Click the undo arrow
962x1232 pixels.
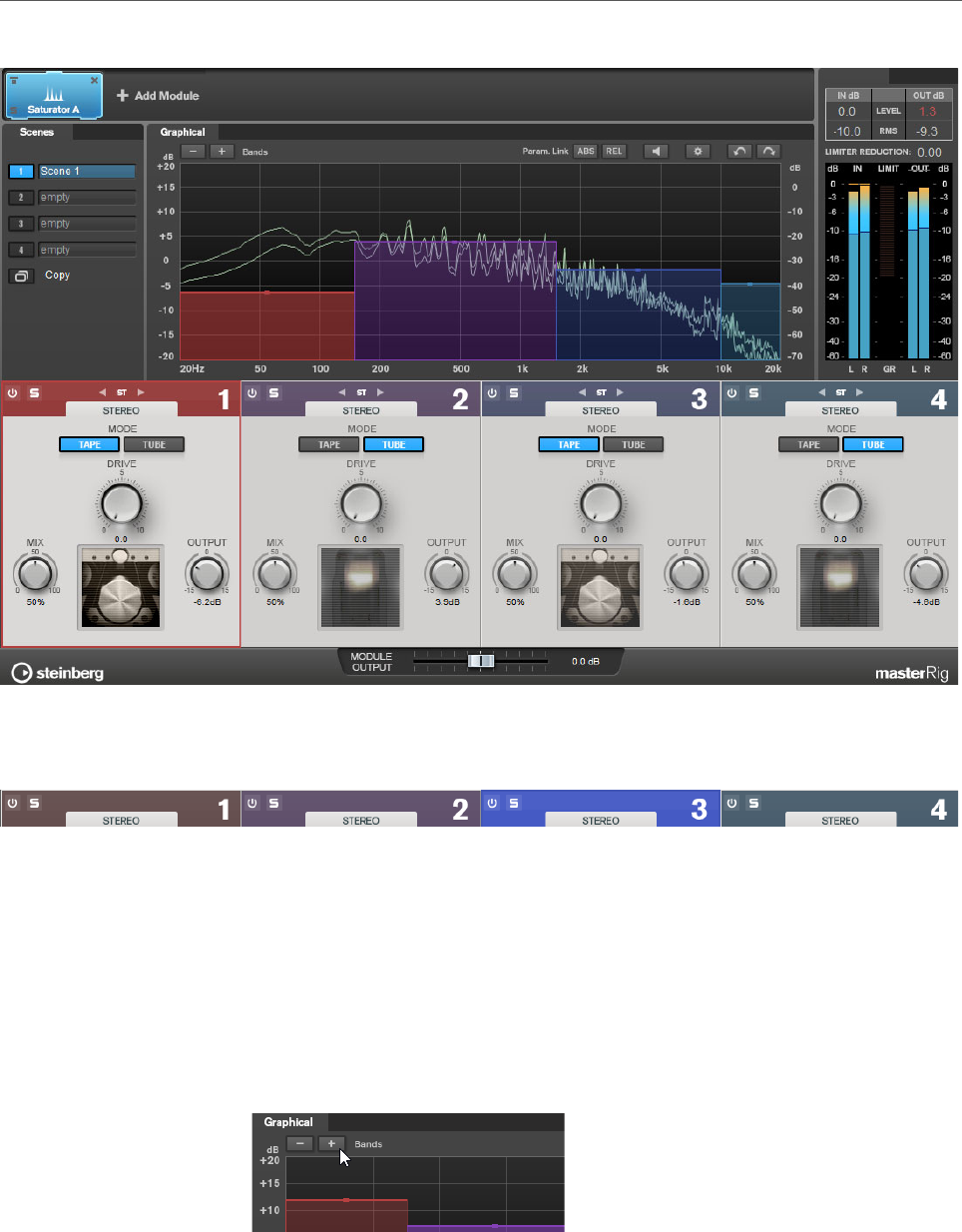tap(738, 152)
